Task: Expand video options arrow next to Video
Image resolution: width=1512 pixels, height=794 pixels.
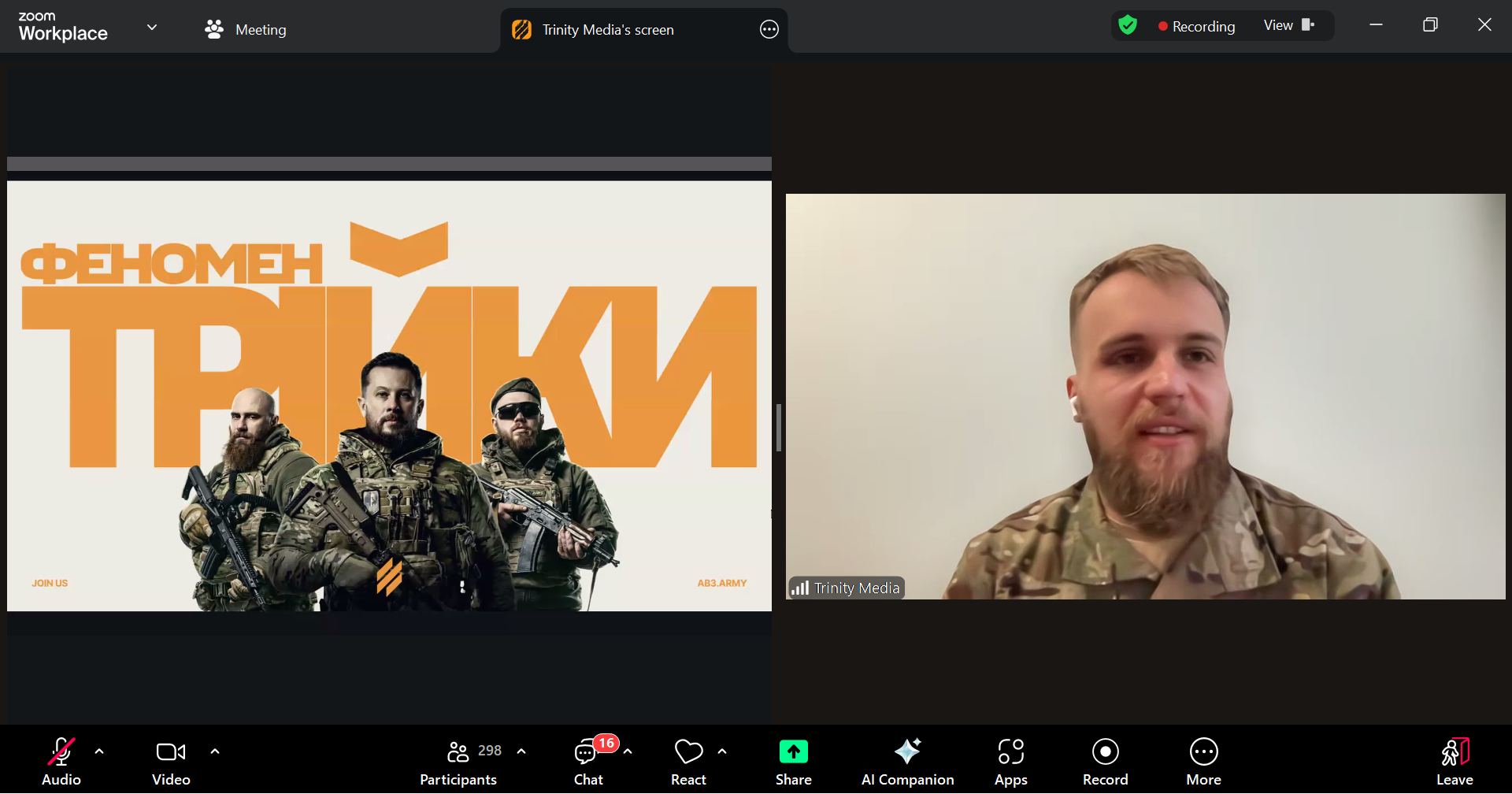Action: click(215, 751)
